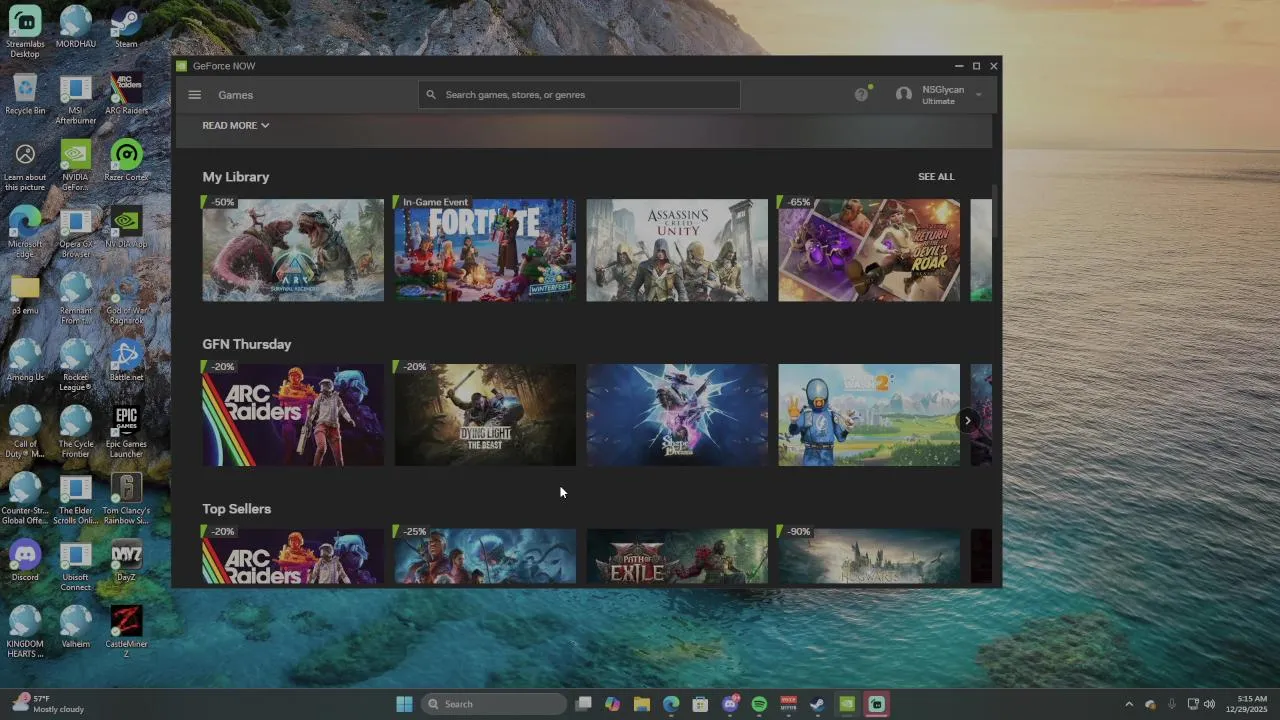Click the GeForce NOW vertical scrollbar
The image size is (1280, 720).
pos(995,210)
